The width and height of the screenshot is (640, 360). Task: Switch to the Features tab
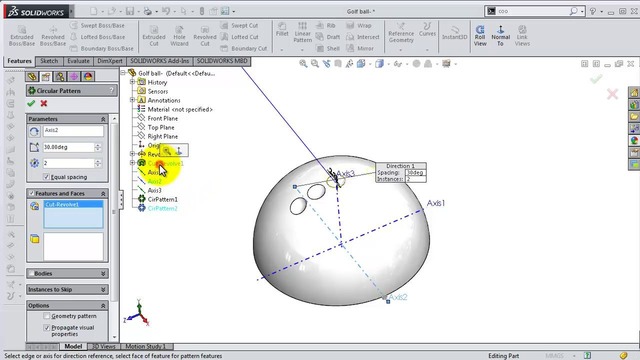pyautogui.click(x=19, y=61)
